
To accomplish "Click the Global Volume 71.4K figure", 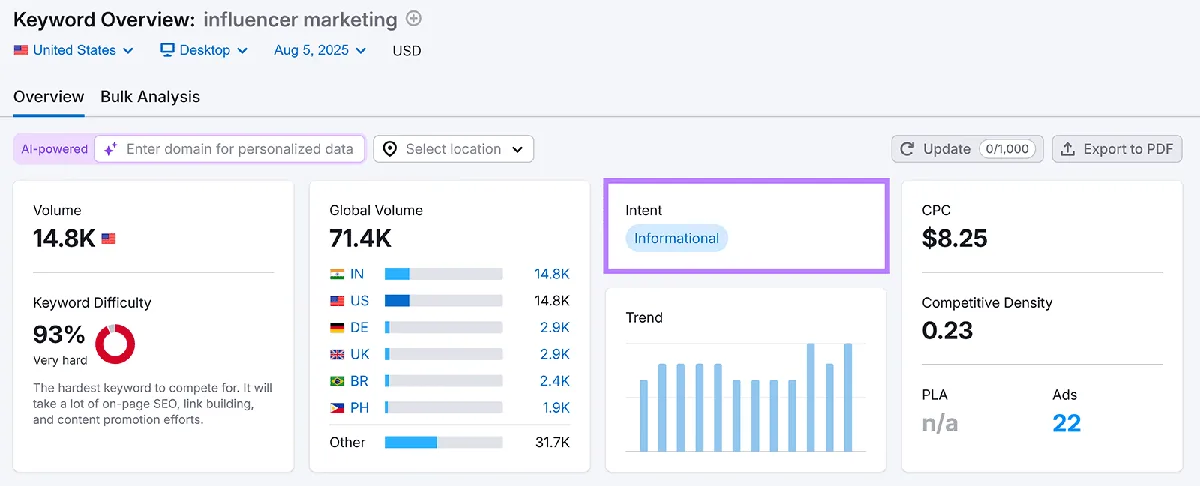I will [361, 238].
